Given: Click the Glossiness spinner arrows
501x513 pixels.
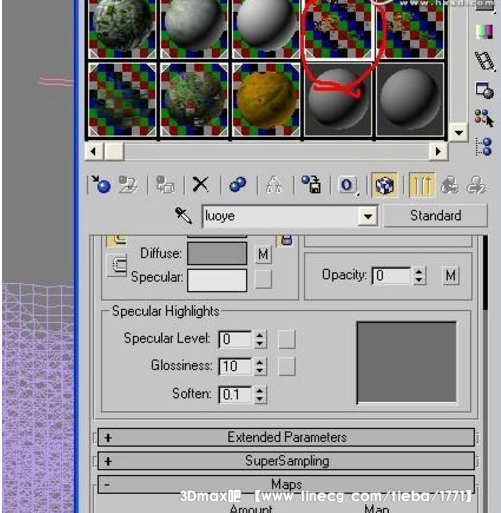Looking at the screenshot, I should (x=260, y=366).
